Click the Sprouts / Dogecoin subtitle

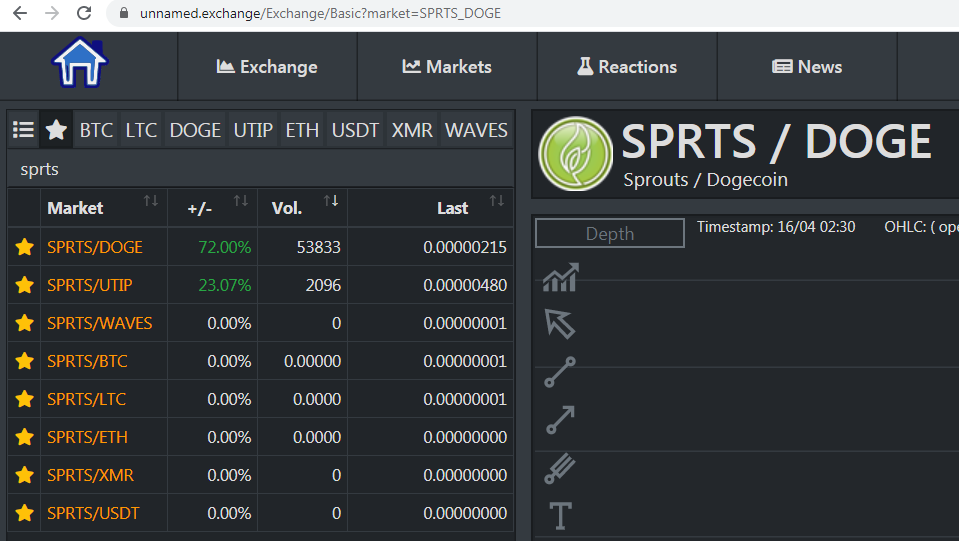point(705,180)
